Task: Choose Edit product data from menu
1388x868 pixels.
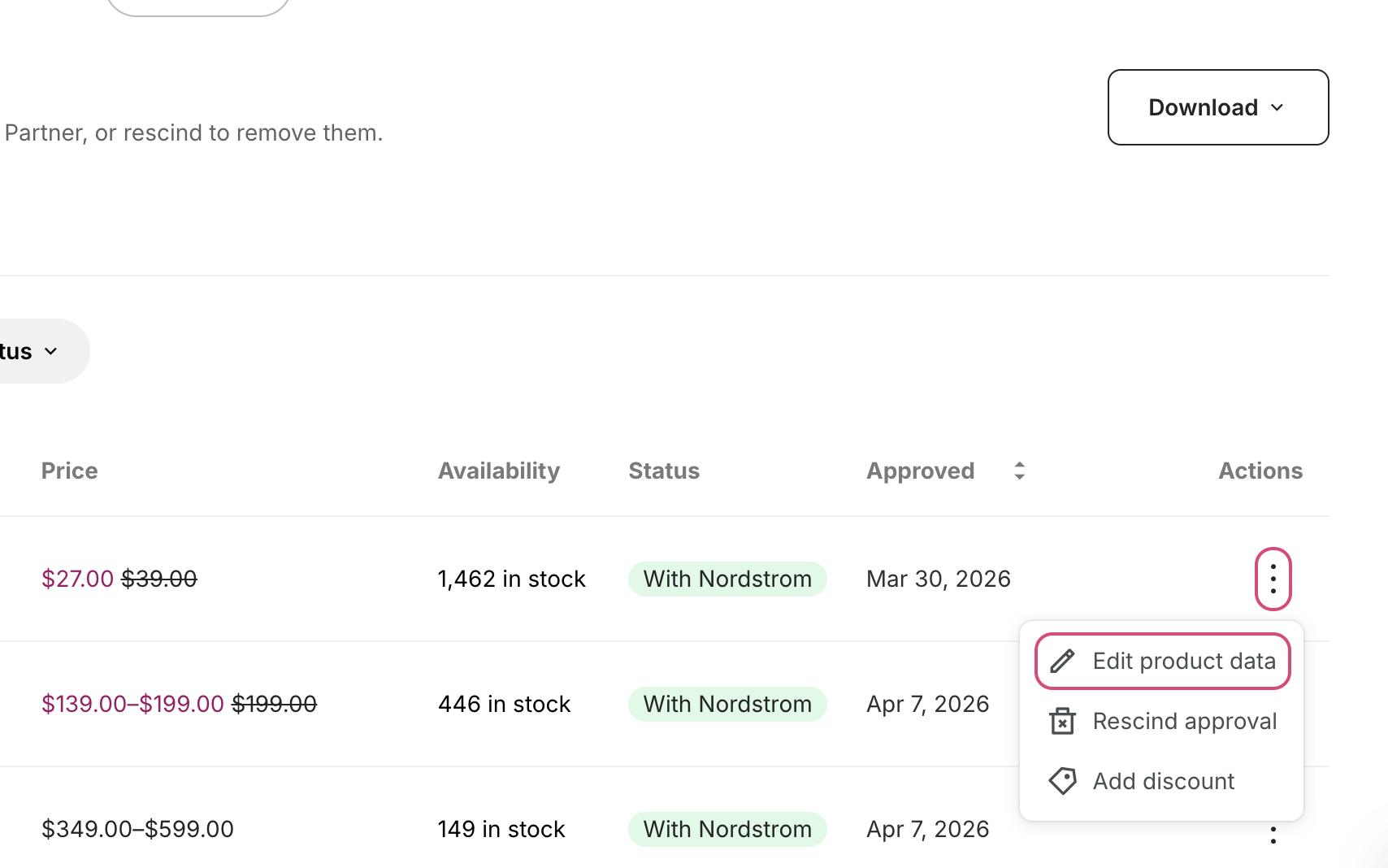Action: click(1162, 661)
